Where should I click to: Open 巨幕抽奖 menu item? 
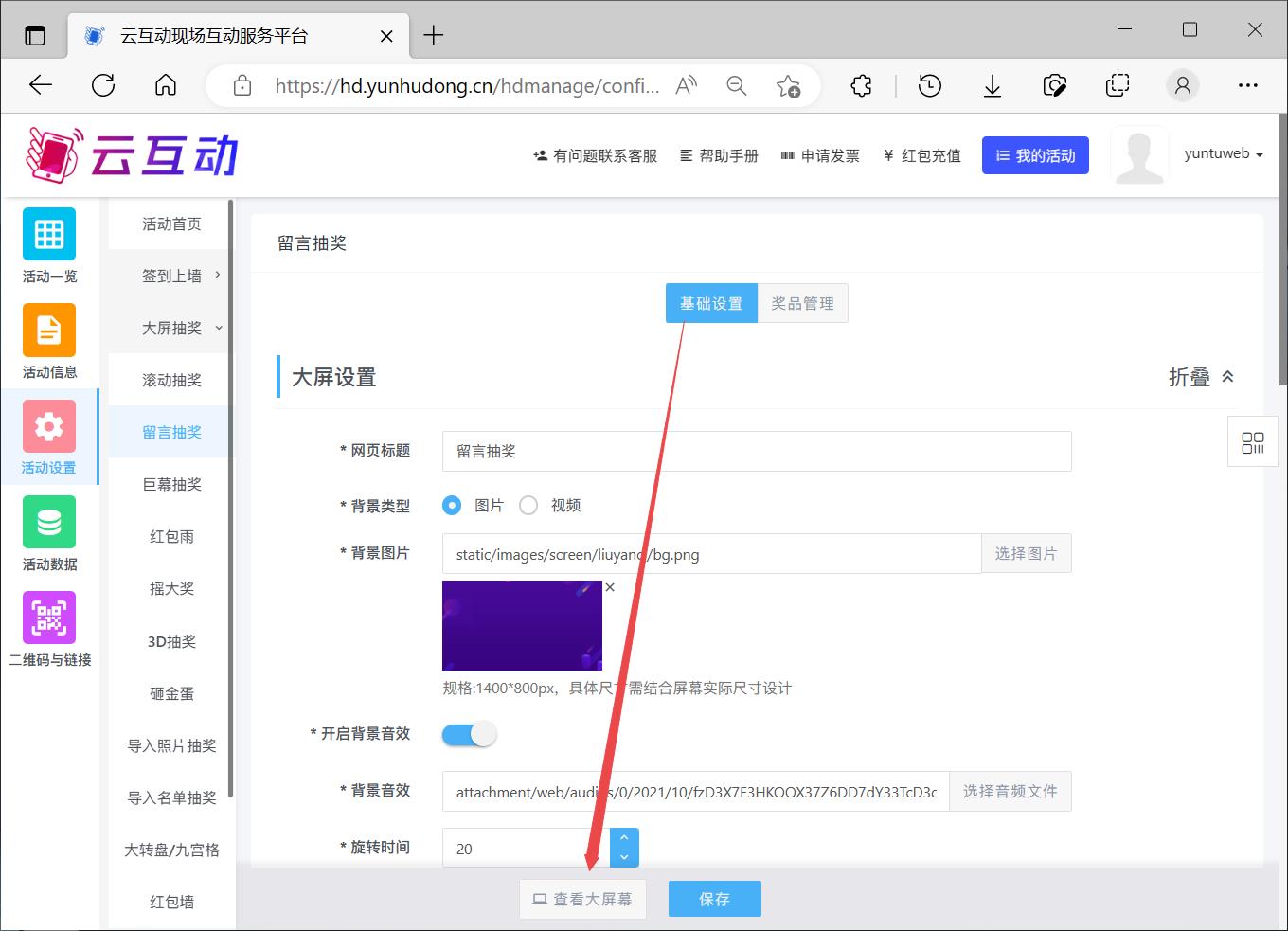click(171, 484)
